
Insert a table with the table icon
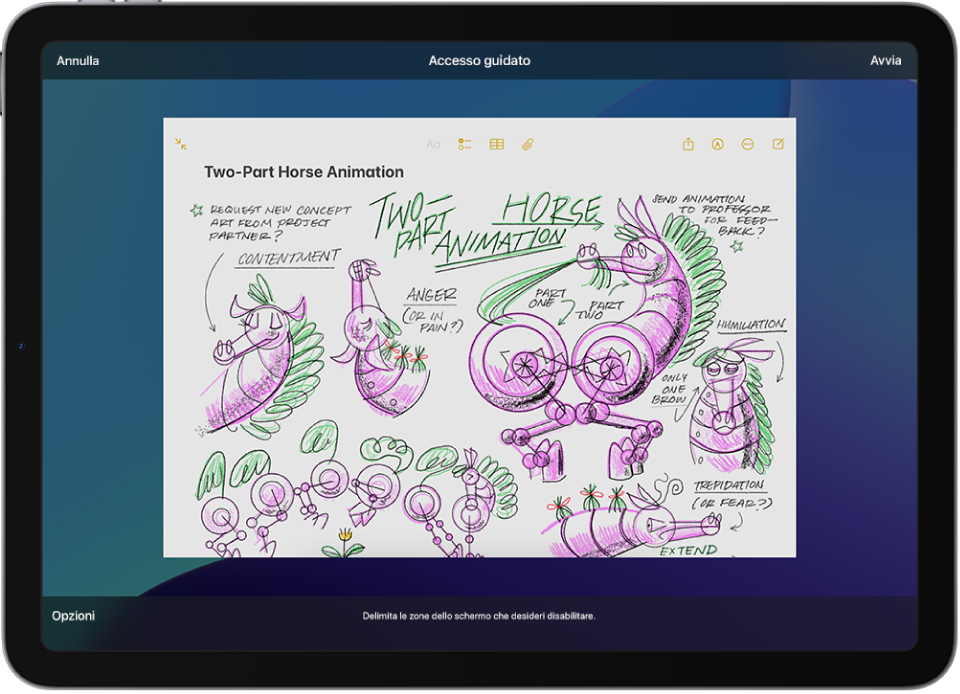[x=497, y=144]
